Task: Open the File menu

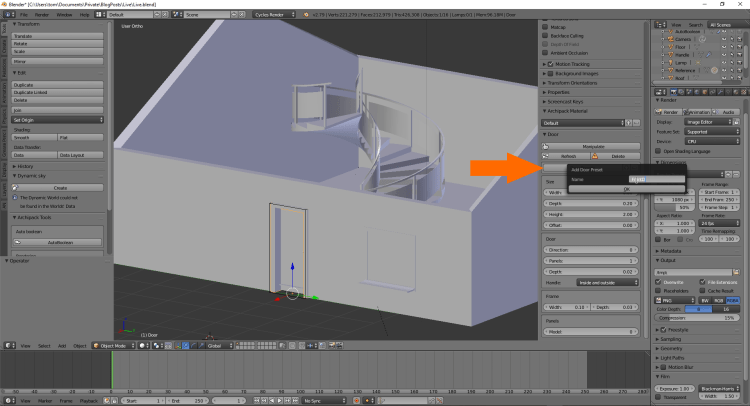Action: 23,16
